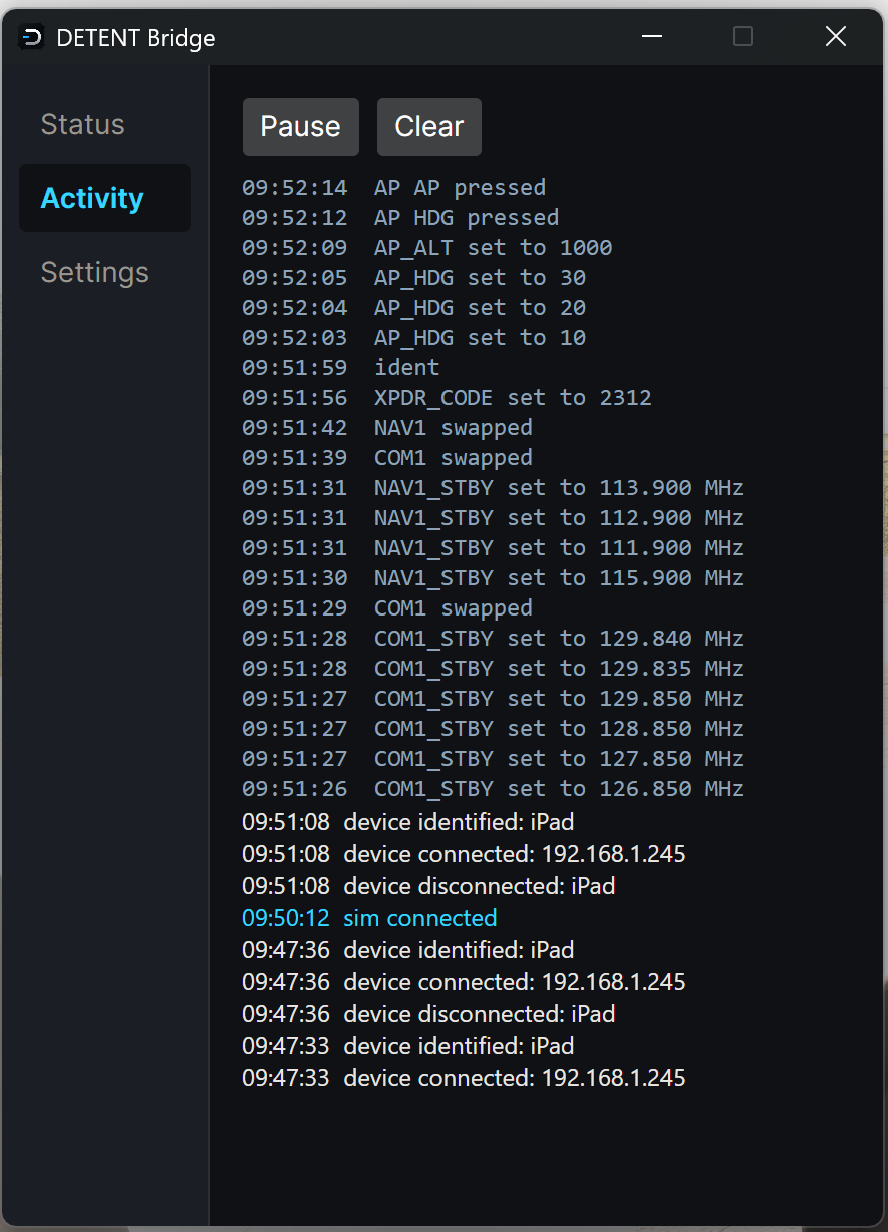The height and width of the screenshot is (1232, 888).
Task: Click 'XPDR_CODE set to 2312' entry
Action: [x=447, y=397]
